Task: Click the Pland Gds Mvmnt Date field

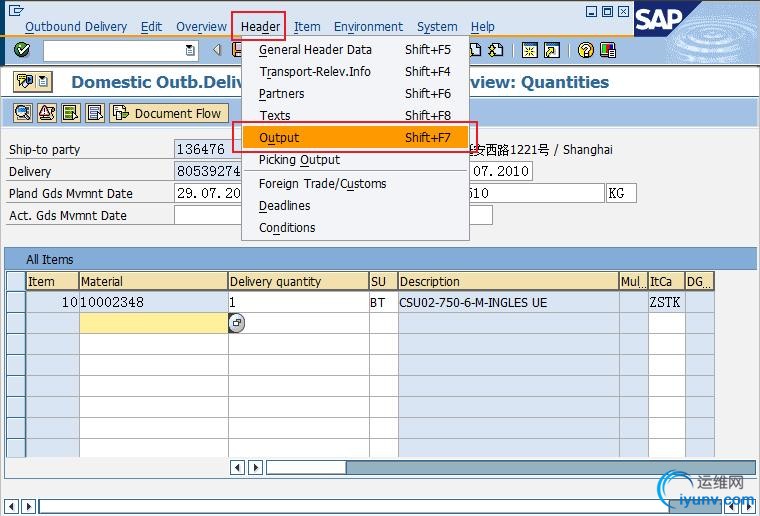Action: pyautogui.click(x=208, y=193)
